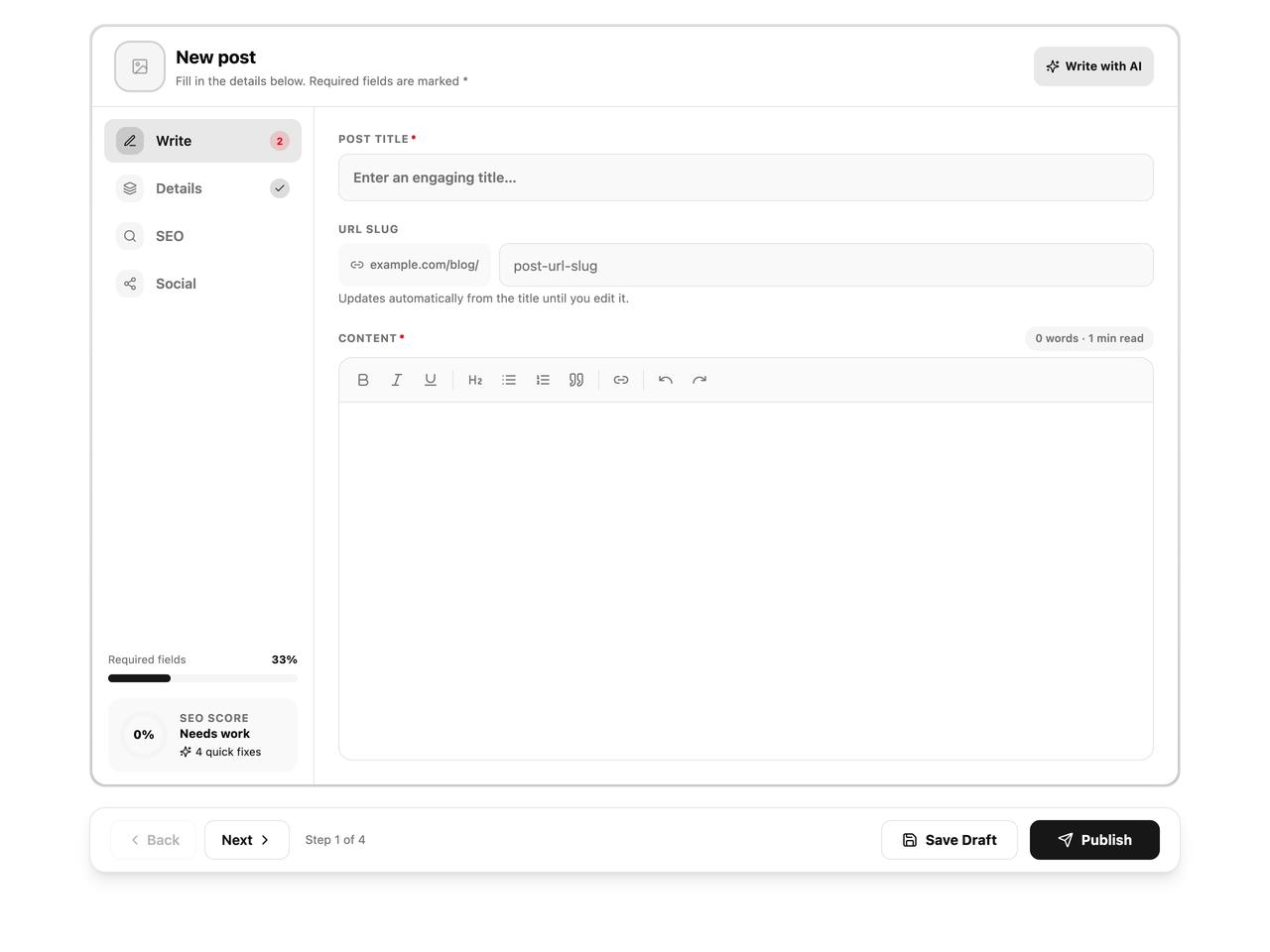Create a numbered list
Viewport: 1270px width, 952px height.
coord(543,380)
